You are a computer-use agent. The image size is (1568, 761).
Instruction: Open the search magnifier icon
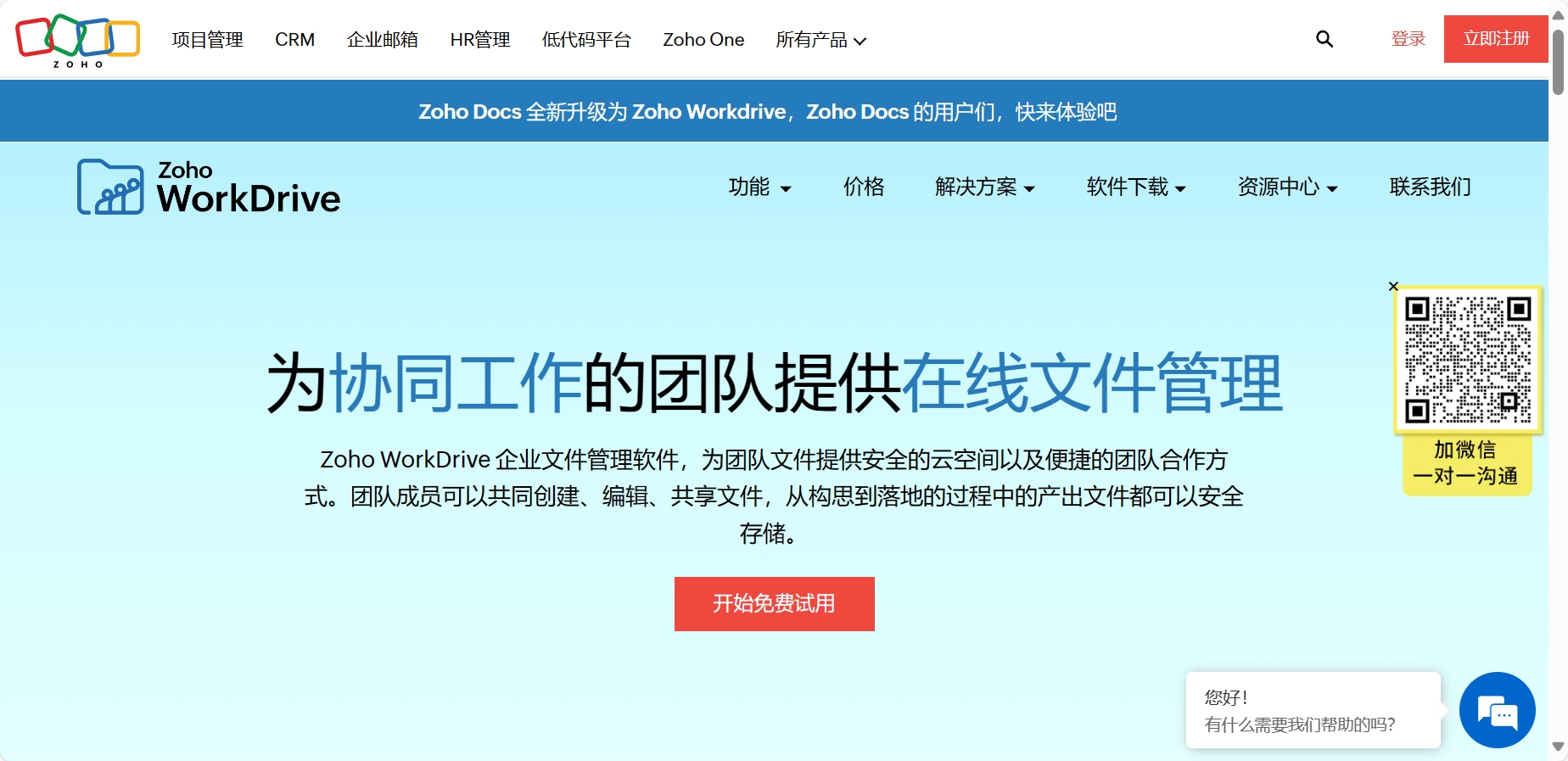(x=1324, y=39)
